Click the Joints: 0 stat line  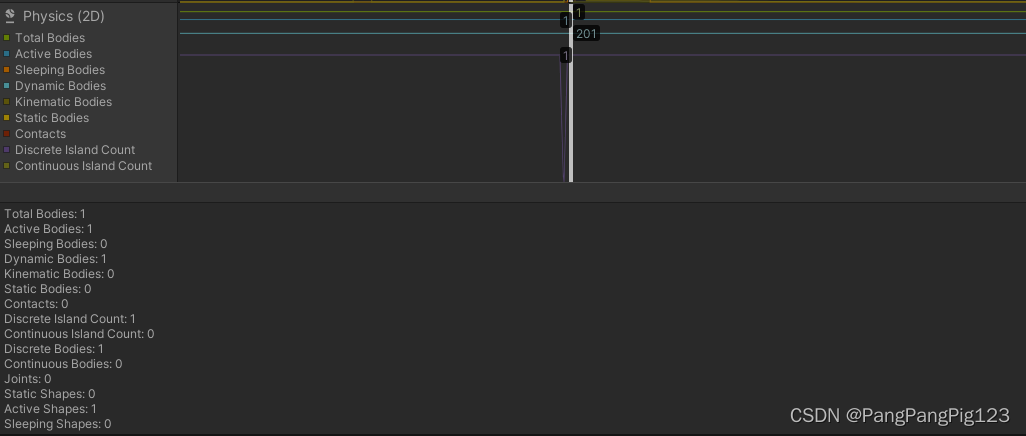(x=27, y=378)
